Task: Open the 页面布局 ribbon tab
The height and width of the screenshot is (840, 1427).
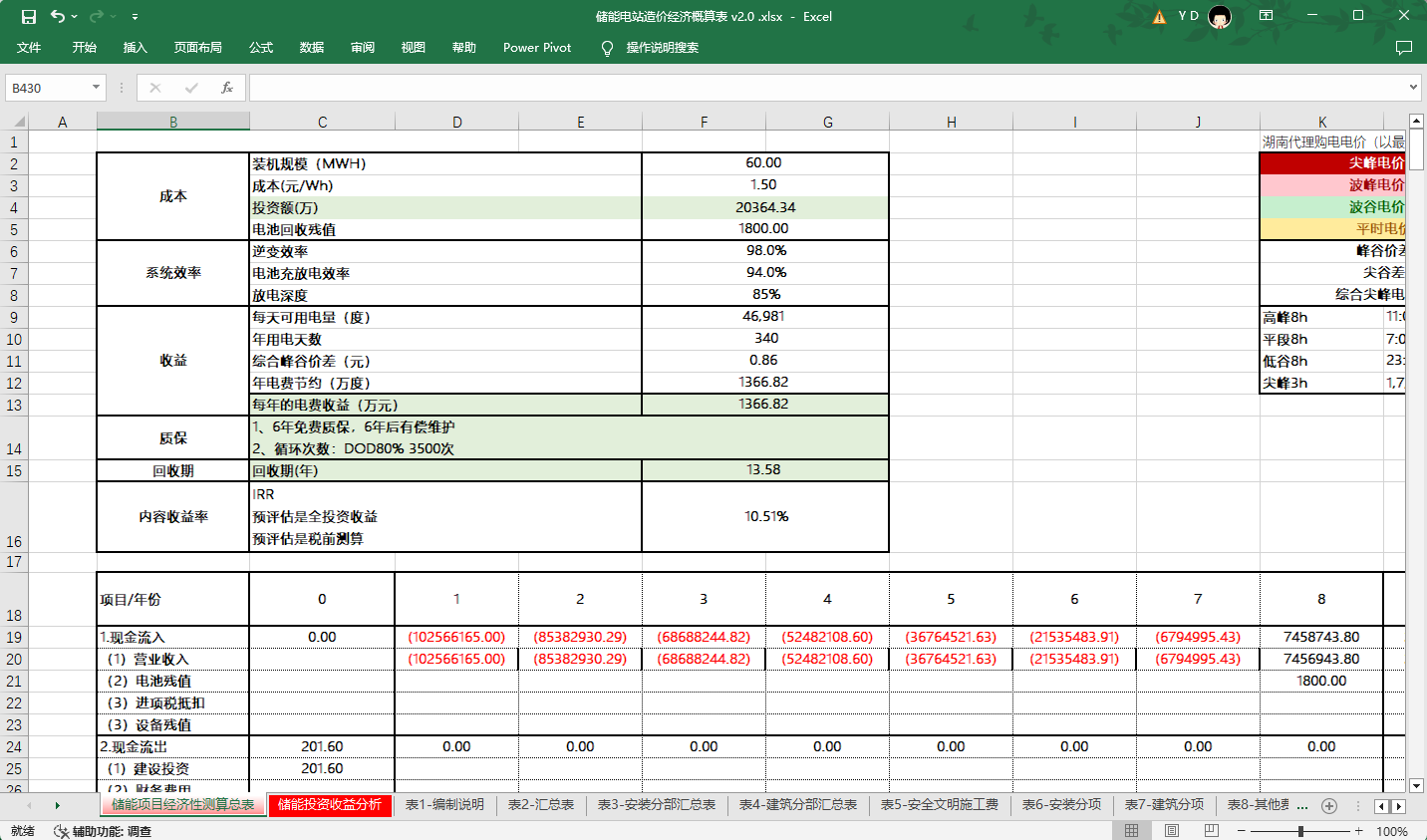Action: pyautogui.click(x=197, y=48)
